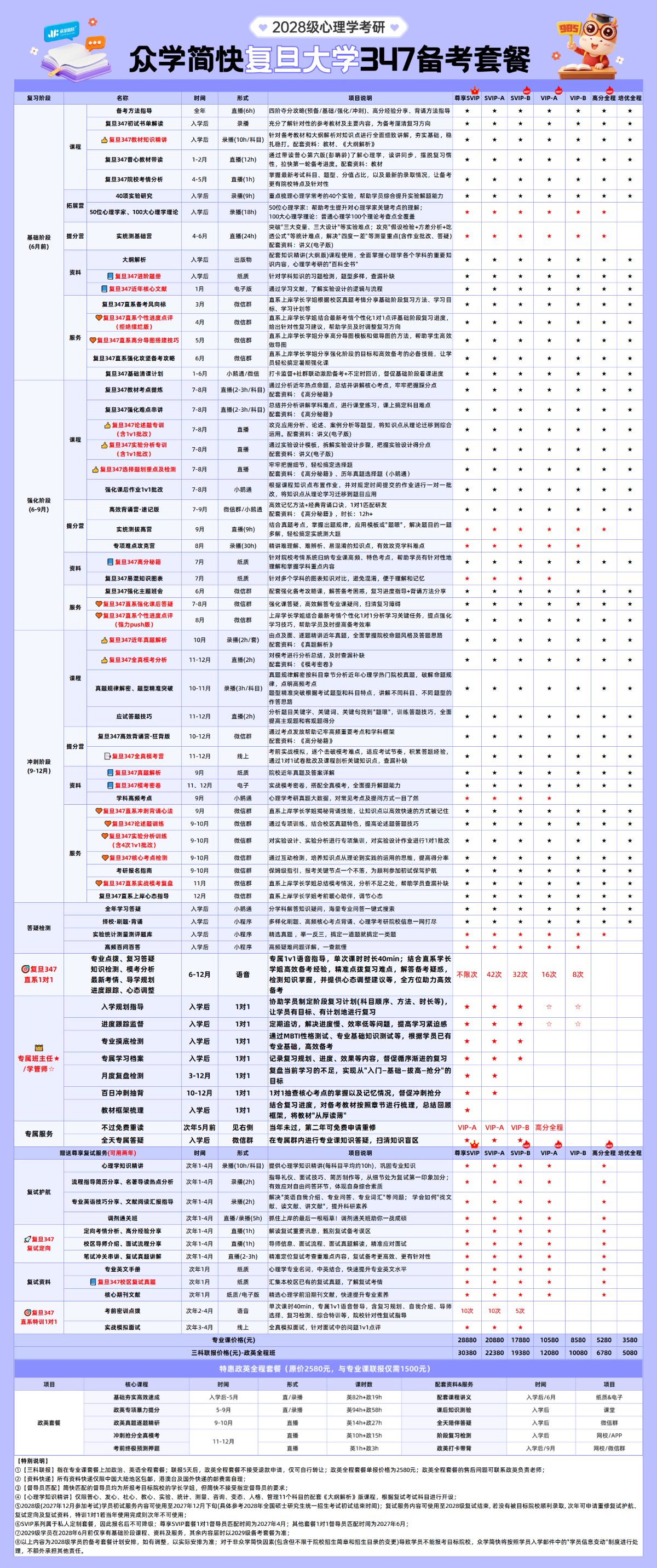Click the 特惠政英全程套餐 banner
Image resolution: width=657 pixels, height=1568 pixels.
[x=328, y=1369]
